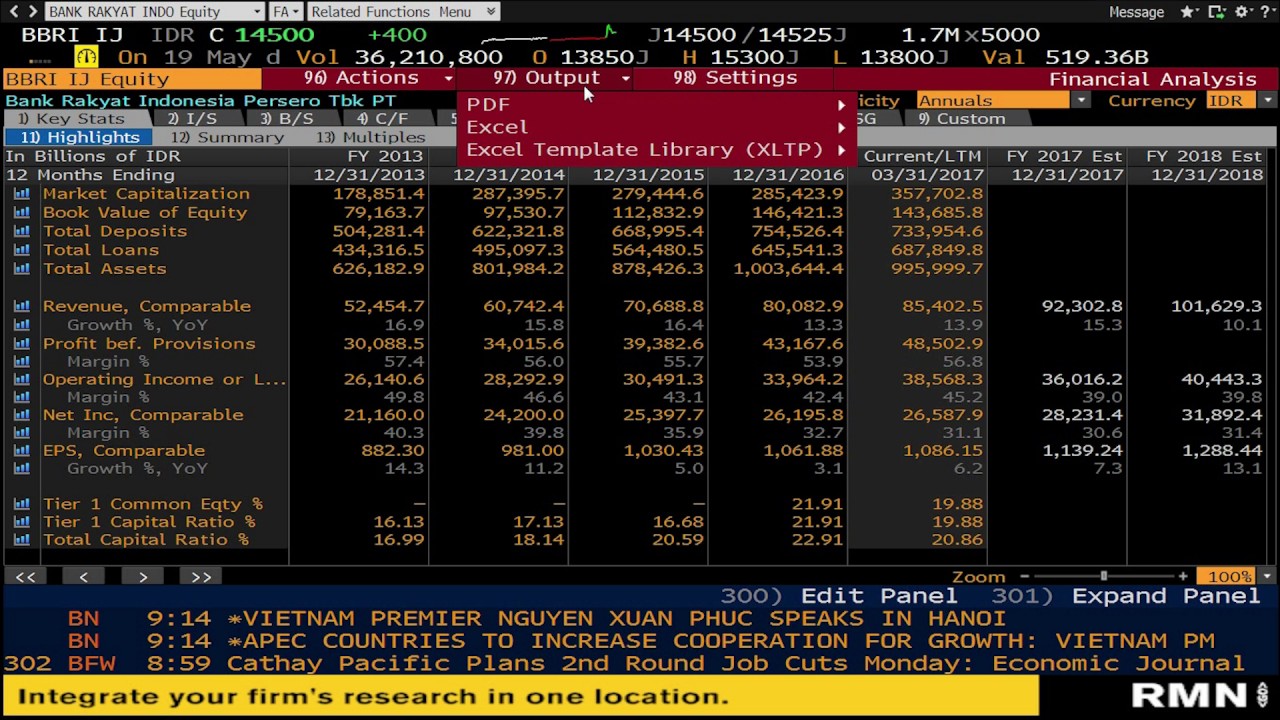Open the 98) Settings menu
Viewport: 1280px width, 720px height.
[735, 78]
